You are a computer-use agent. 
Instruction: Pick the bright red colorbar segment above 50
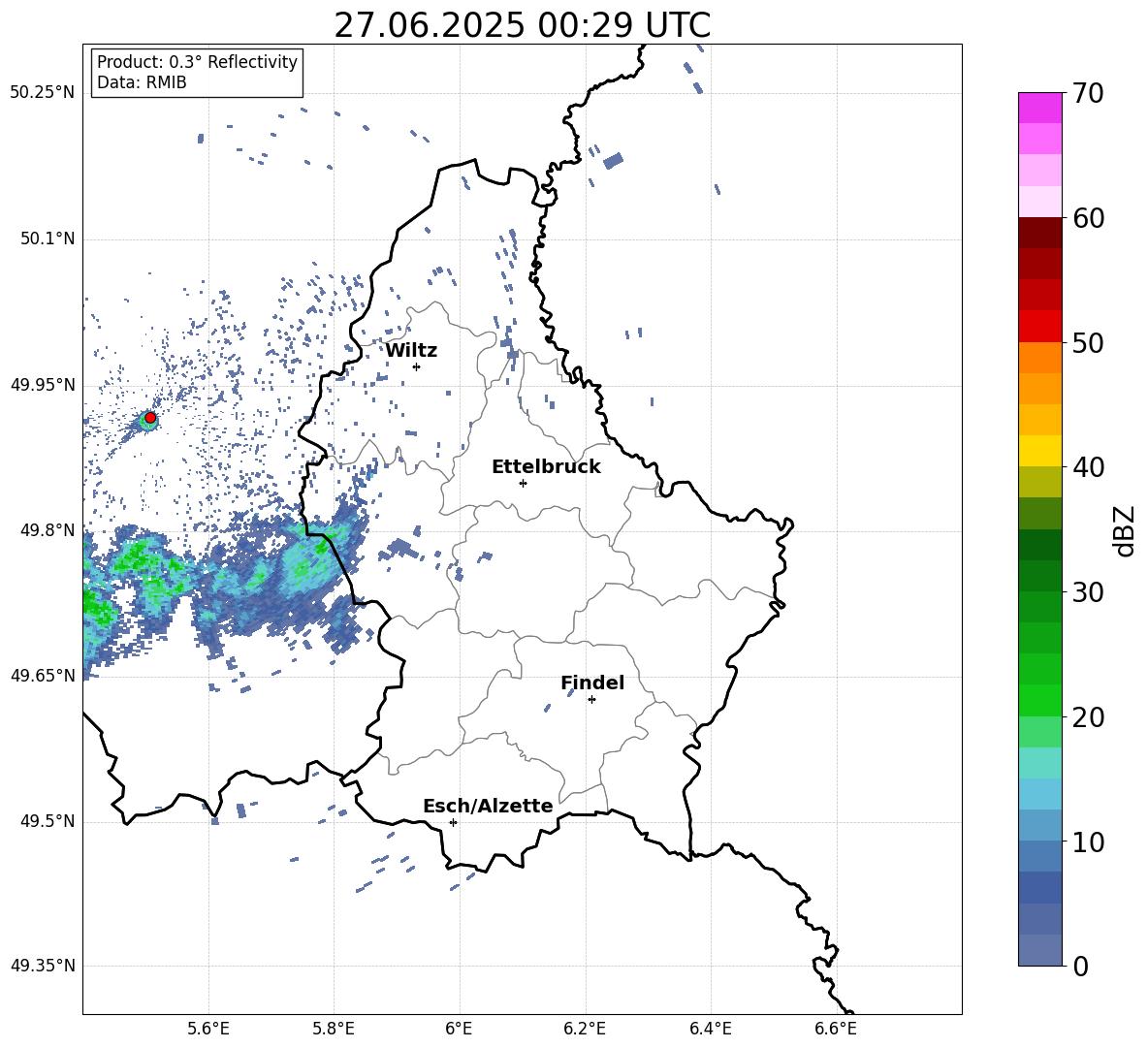pos(1040,327)
